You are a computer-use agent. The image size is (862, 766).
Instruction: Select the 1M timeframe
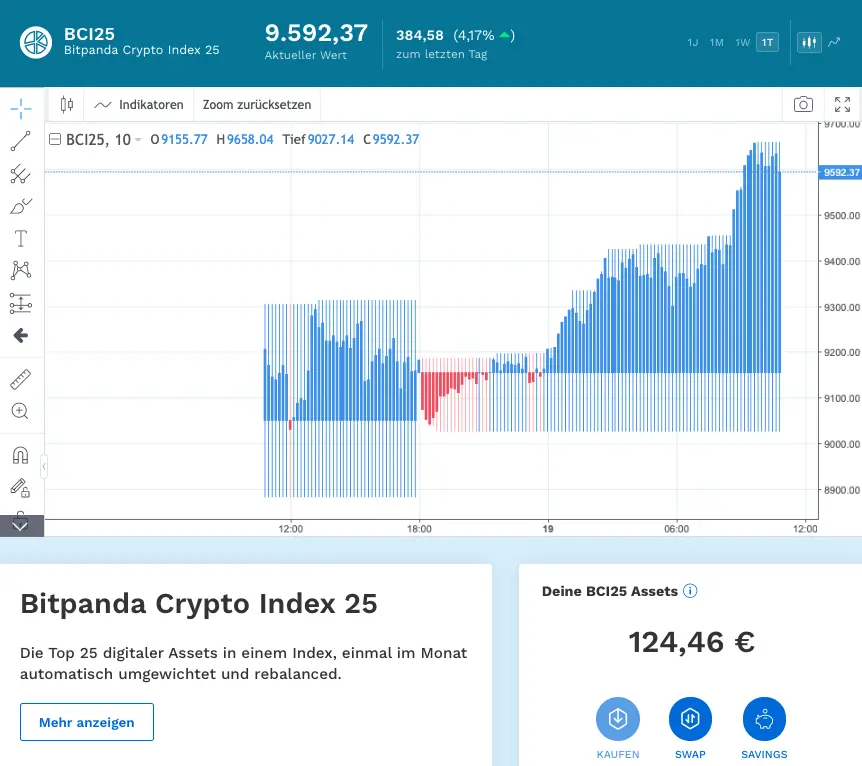click(716, 42)
